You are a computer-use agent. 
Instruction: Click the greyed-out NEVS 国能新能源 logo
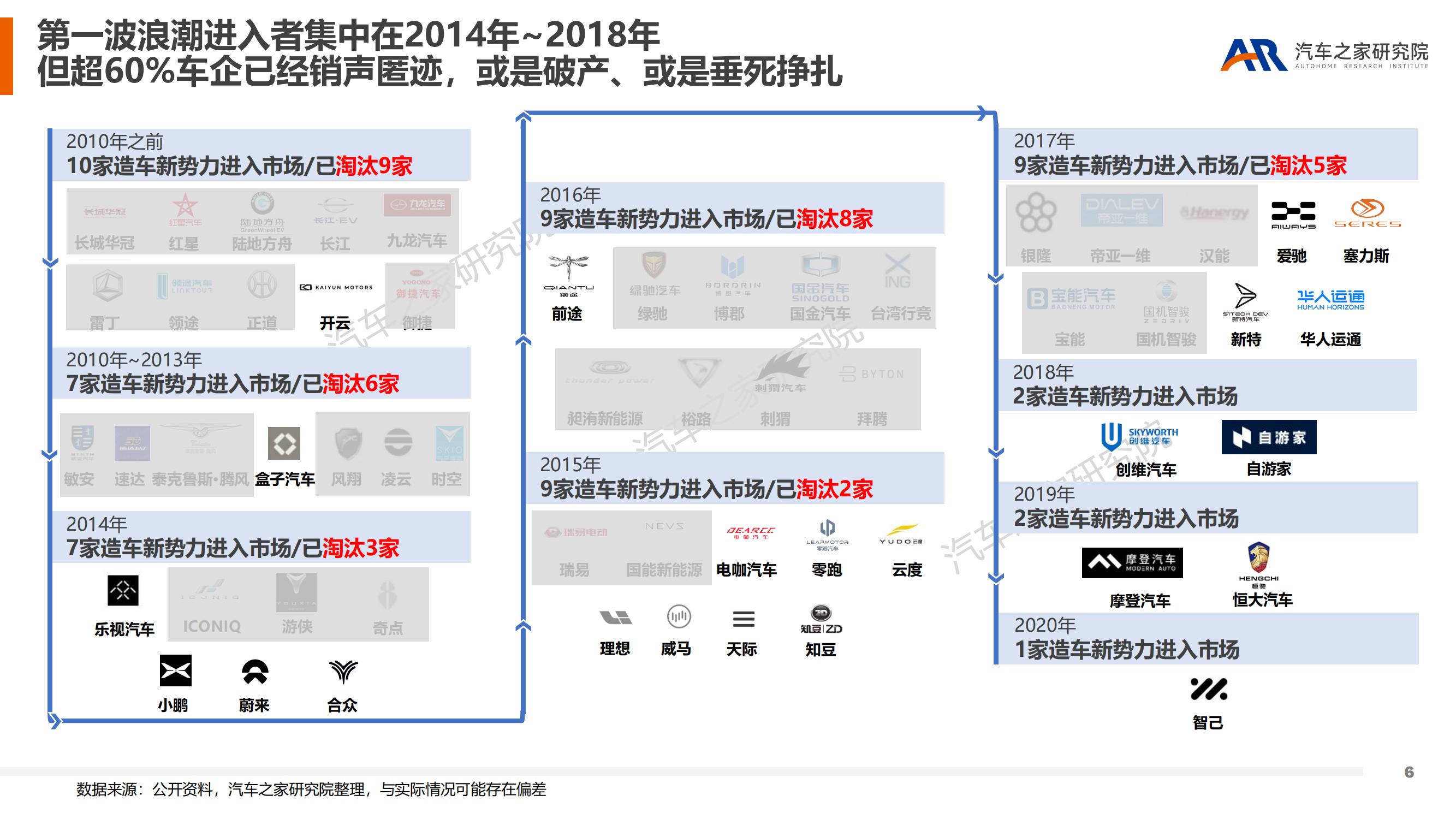pyautogui.click(x=664, y=526)
